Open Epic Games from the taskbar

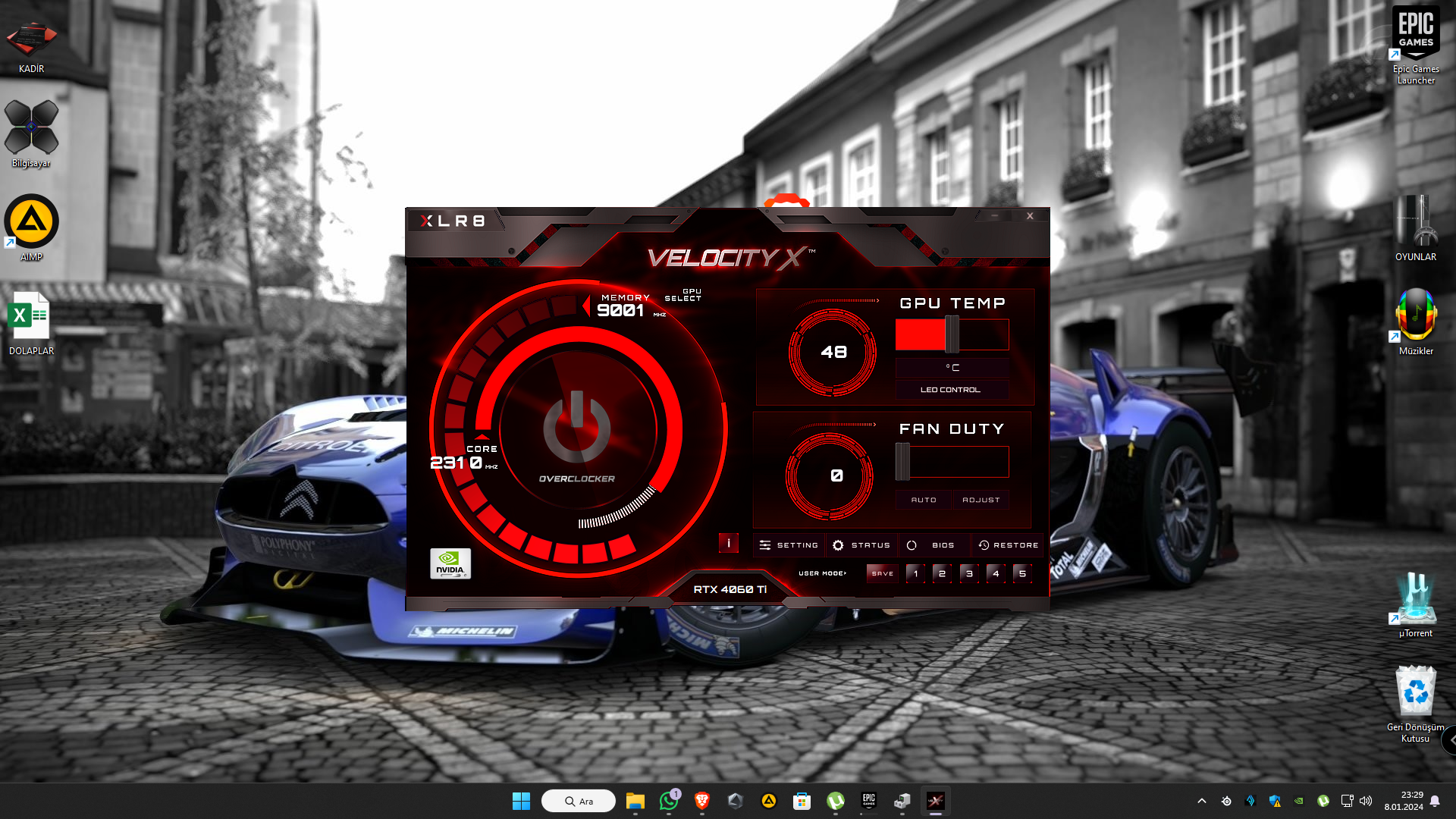pos(869,801)
